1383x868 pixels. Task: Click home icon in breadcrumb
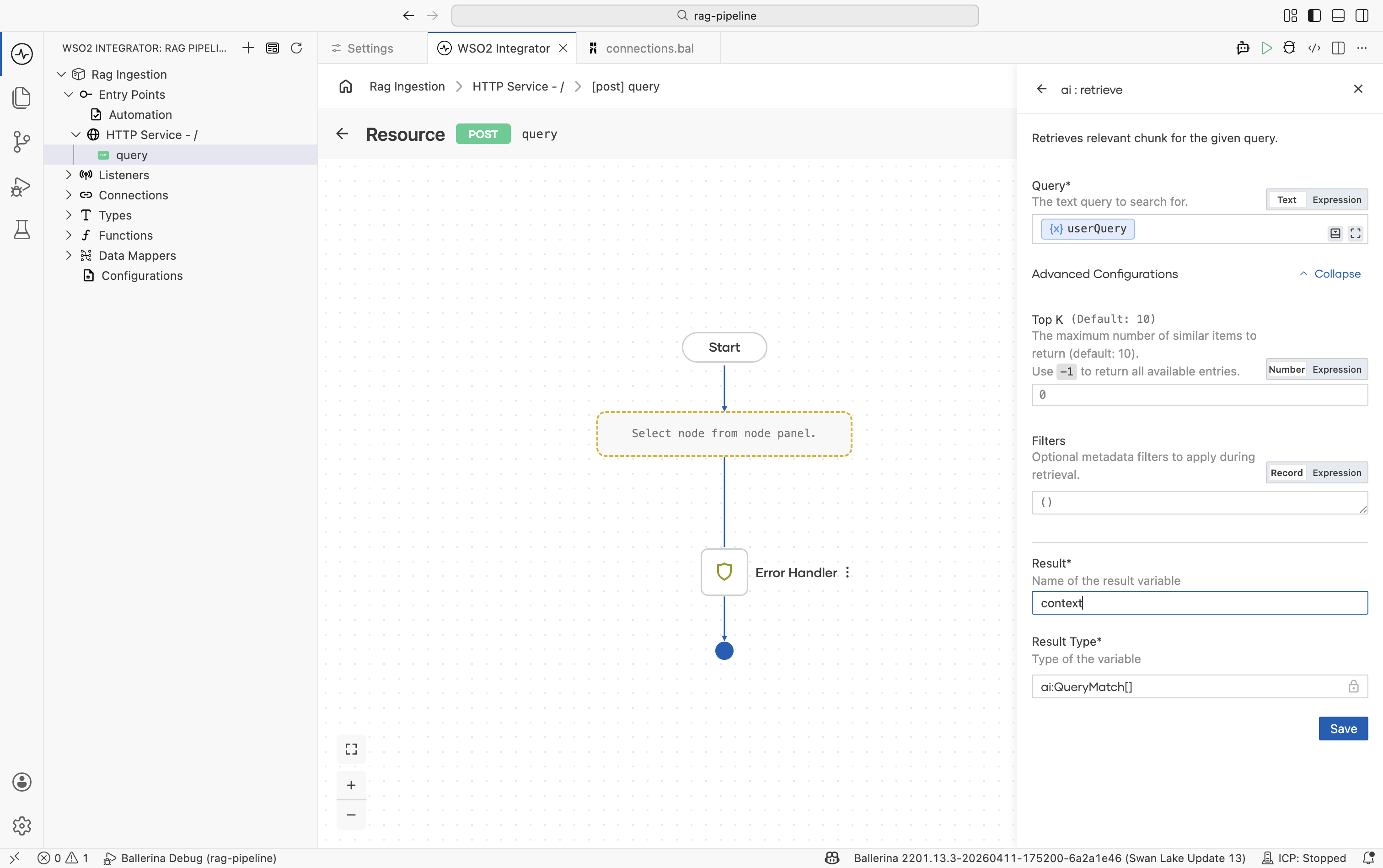point(346,87)
